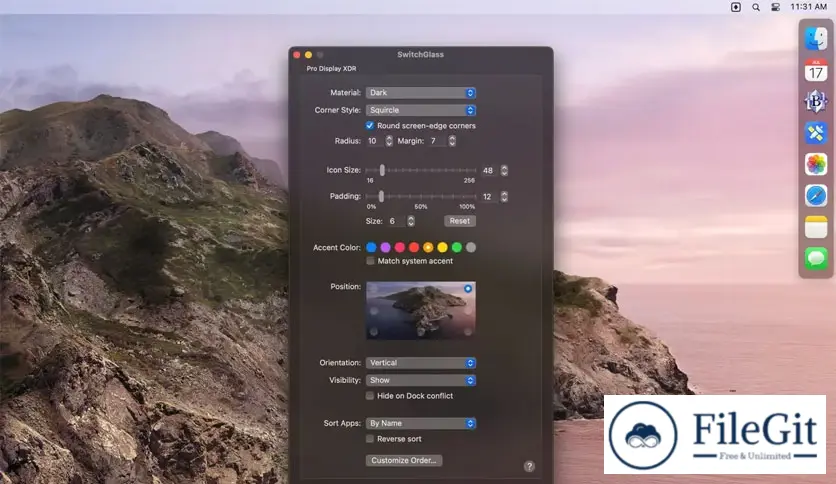Screen dimensions: 836x484
Task: Launch Safari from the switcher
Action: 816,196
